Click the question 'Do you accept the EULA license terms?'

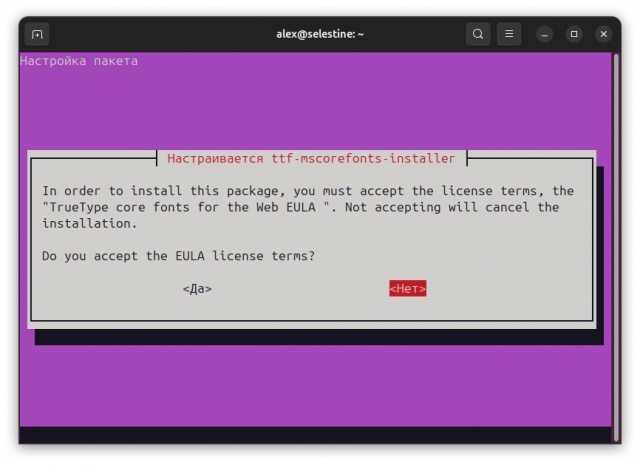click(x=179, y=256)
